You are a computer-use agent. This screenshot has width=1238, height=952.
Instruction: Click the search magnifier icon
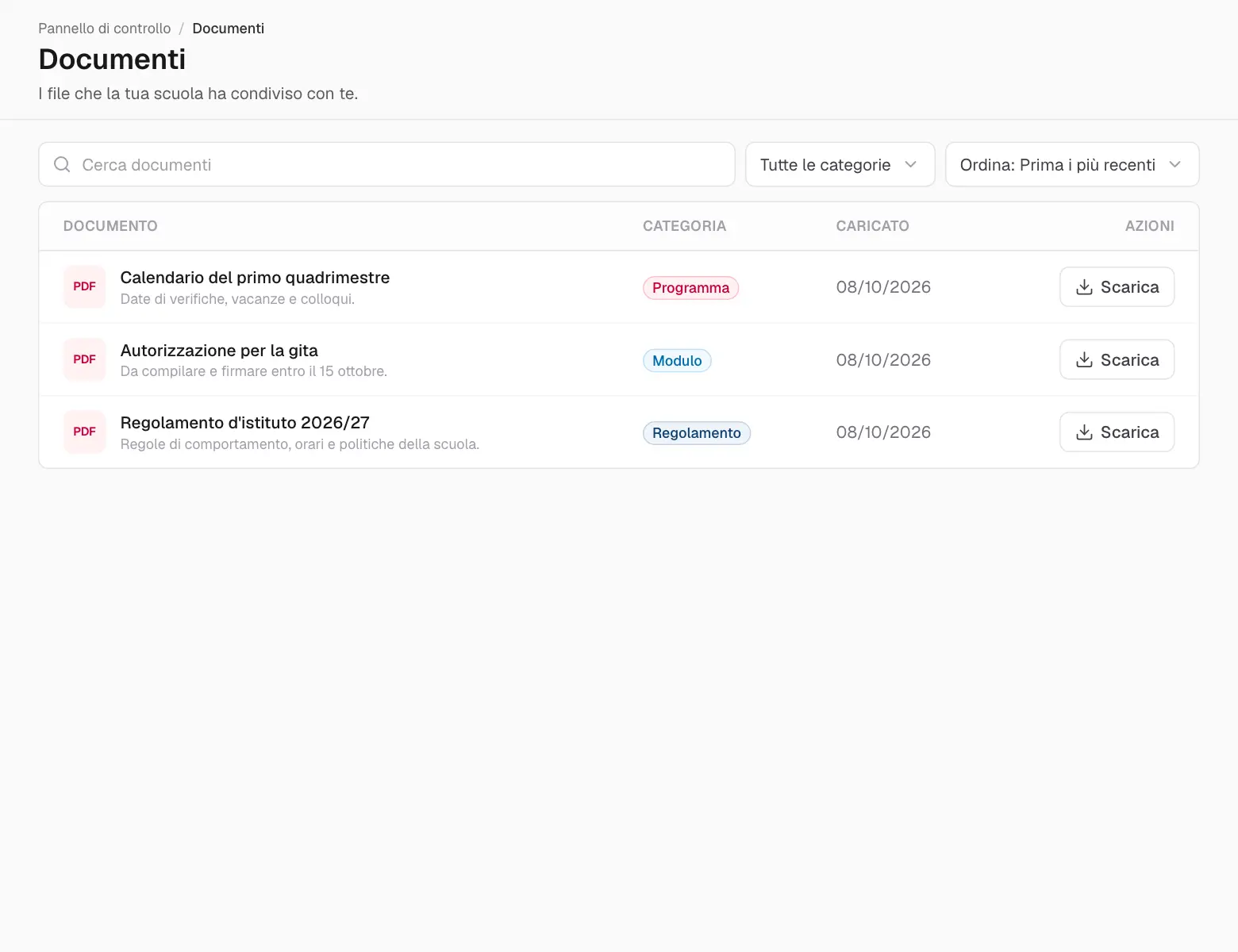pos(62,164)
